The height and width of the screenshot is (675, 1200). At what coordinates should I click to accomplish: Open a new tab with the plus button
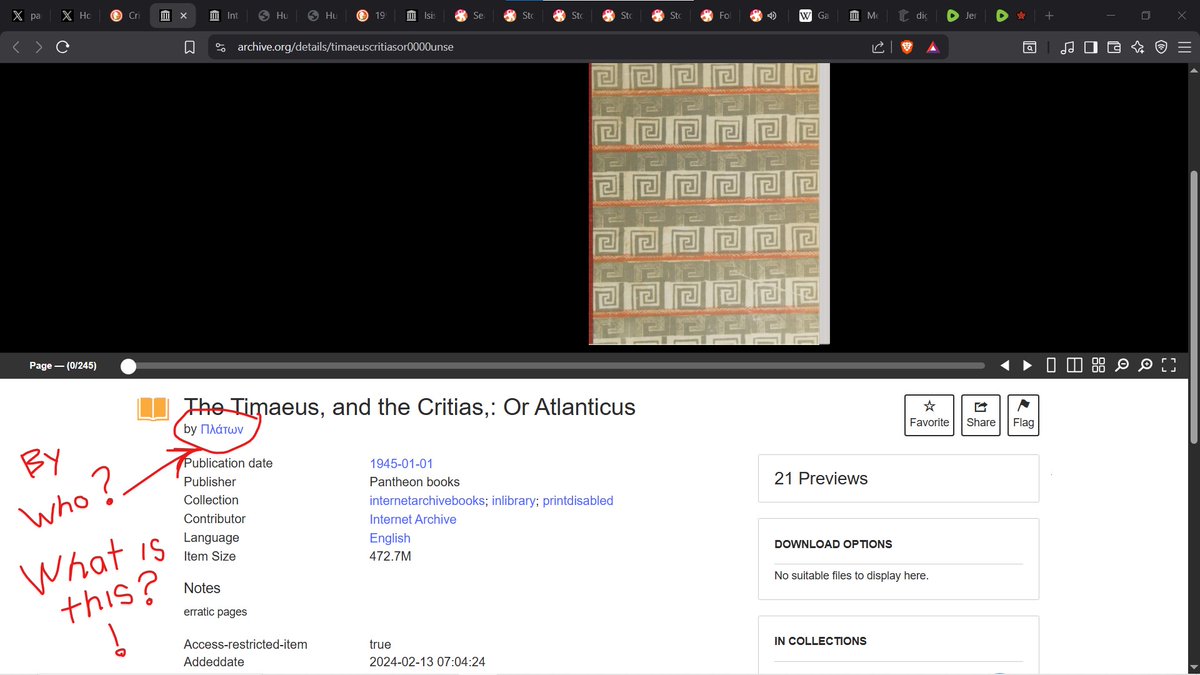click(x=1049, y=16)
